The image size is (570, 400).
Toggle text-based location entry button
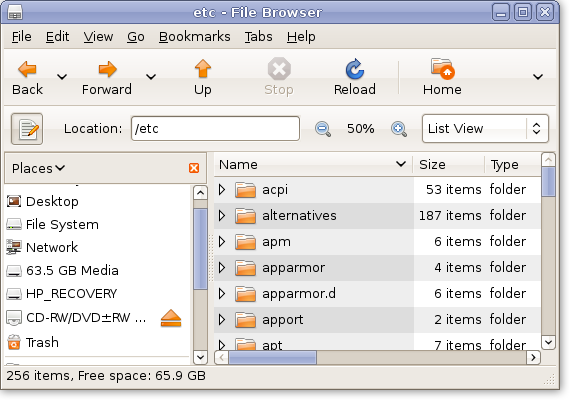(27, 129)
